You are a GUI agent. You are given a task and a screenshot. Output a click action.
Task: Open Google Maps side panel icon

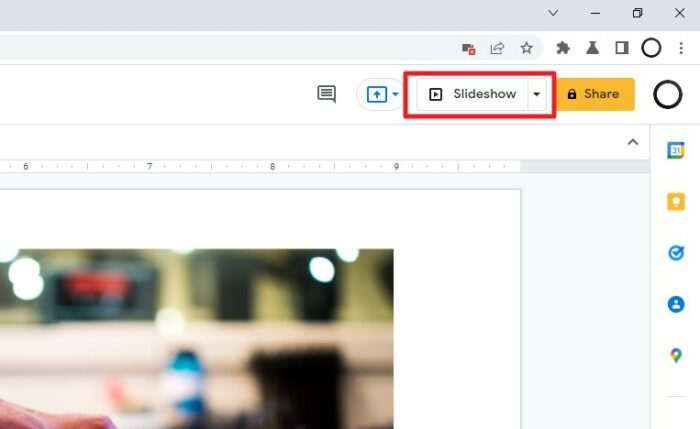[676, 355]
